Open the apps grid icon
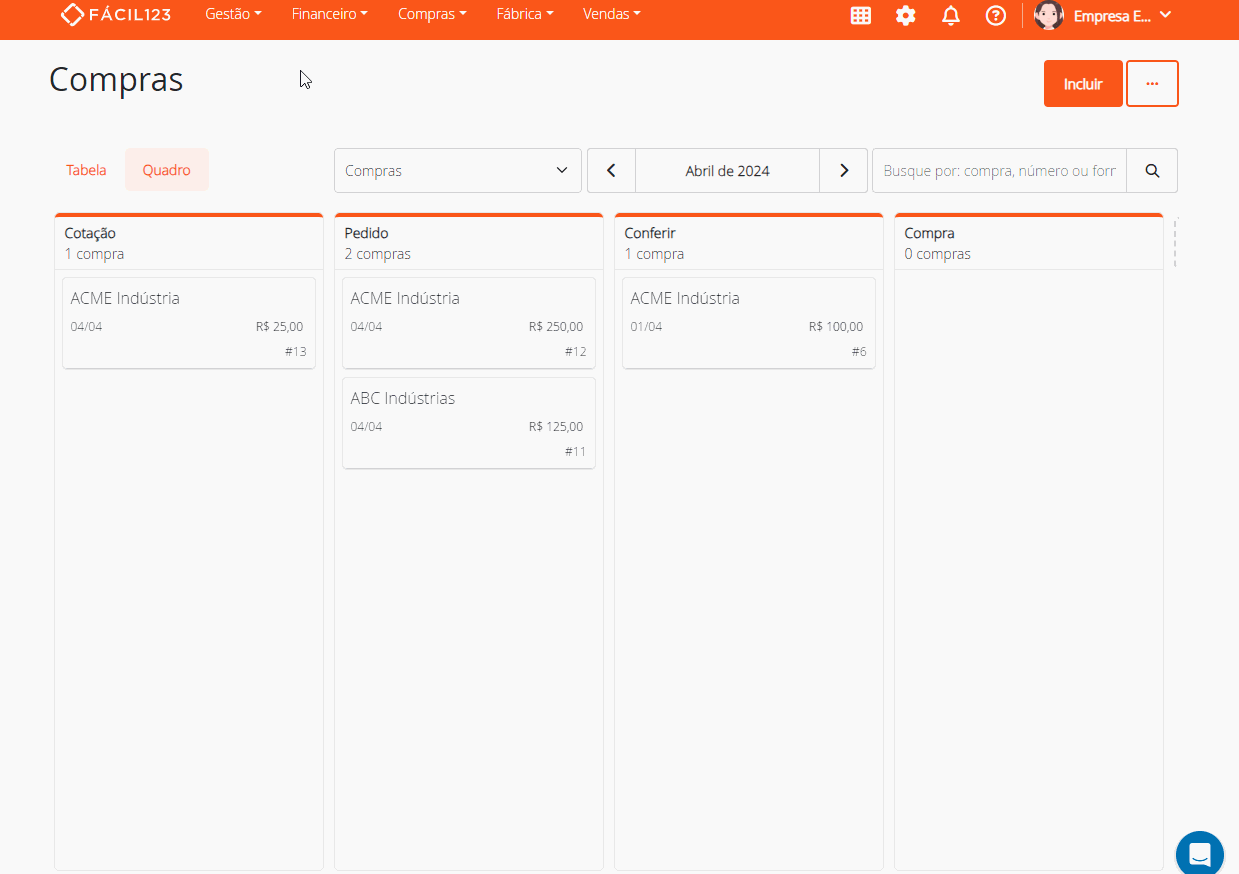This screenshot has width=1239, height=874. (860, 15)
